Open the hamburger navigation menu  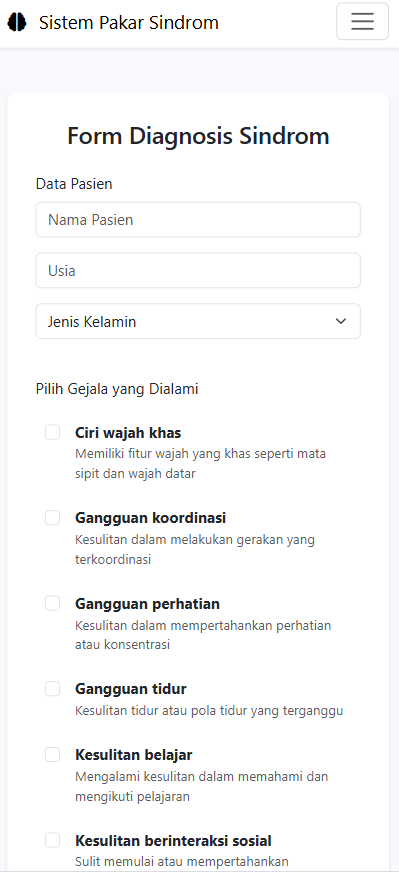coord(362,22)
